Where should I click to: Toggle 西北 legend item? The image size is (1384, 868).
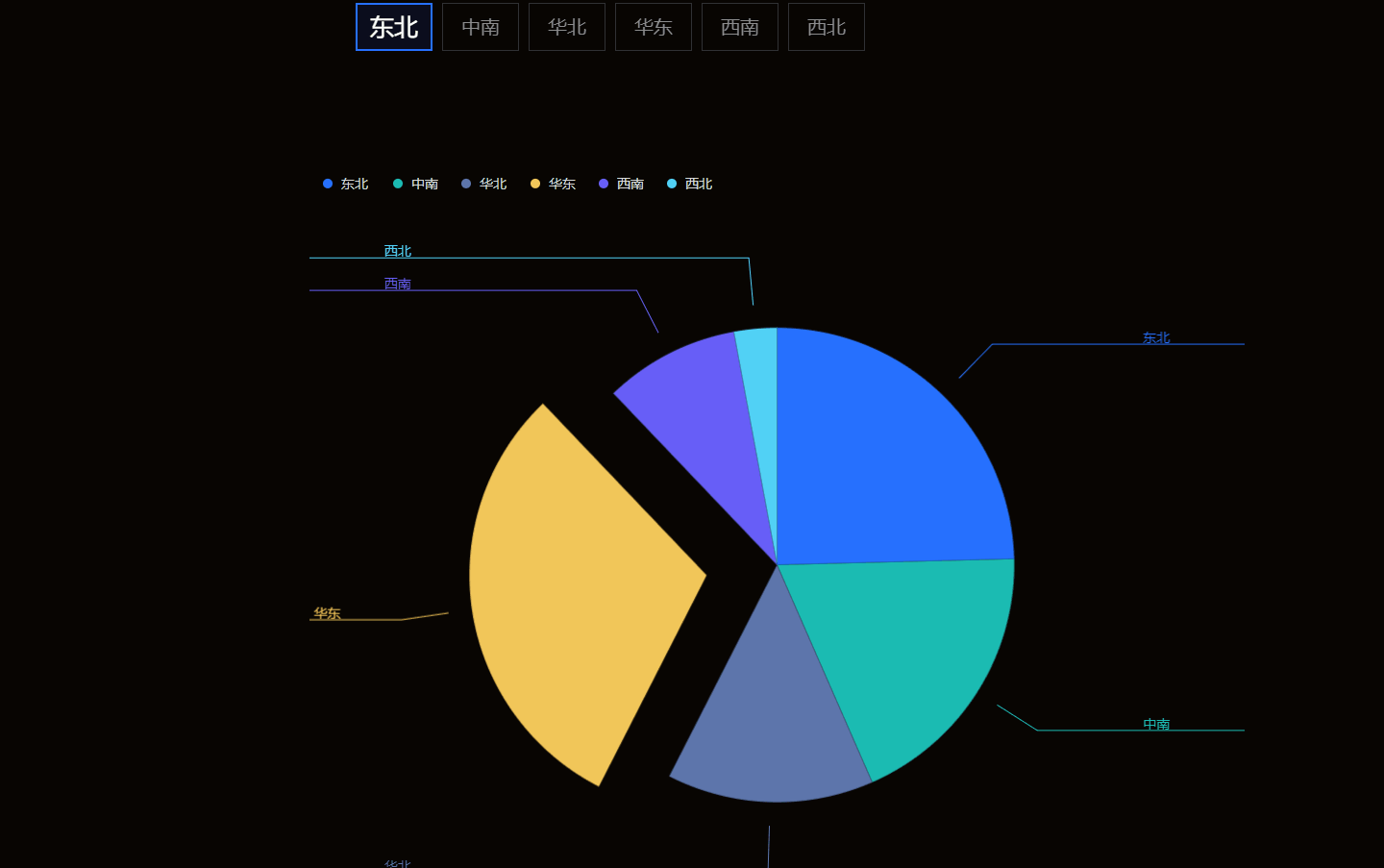(689, 184)
